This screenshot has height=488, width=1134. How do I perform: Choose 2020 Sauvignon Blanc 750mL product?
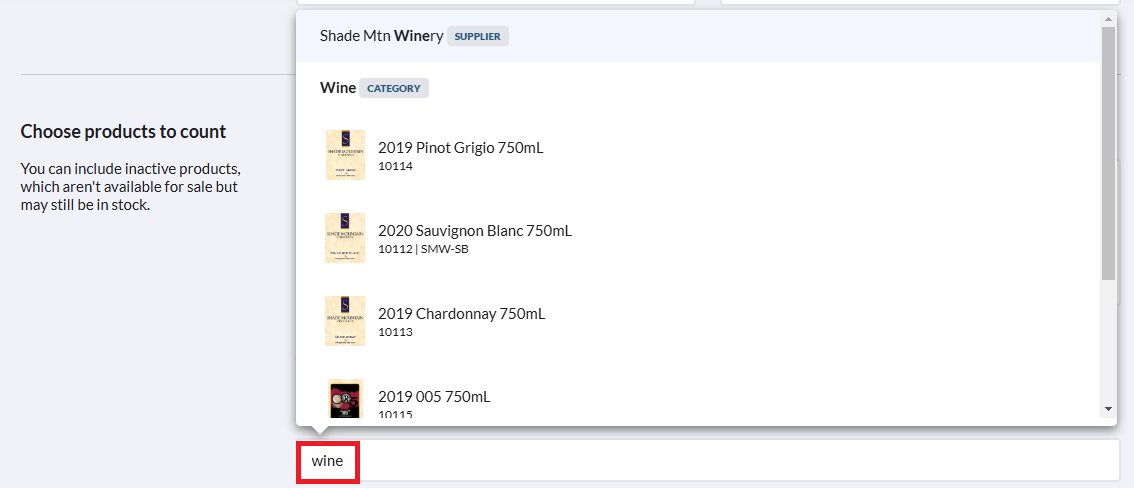(x=698, y=239)
